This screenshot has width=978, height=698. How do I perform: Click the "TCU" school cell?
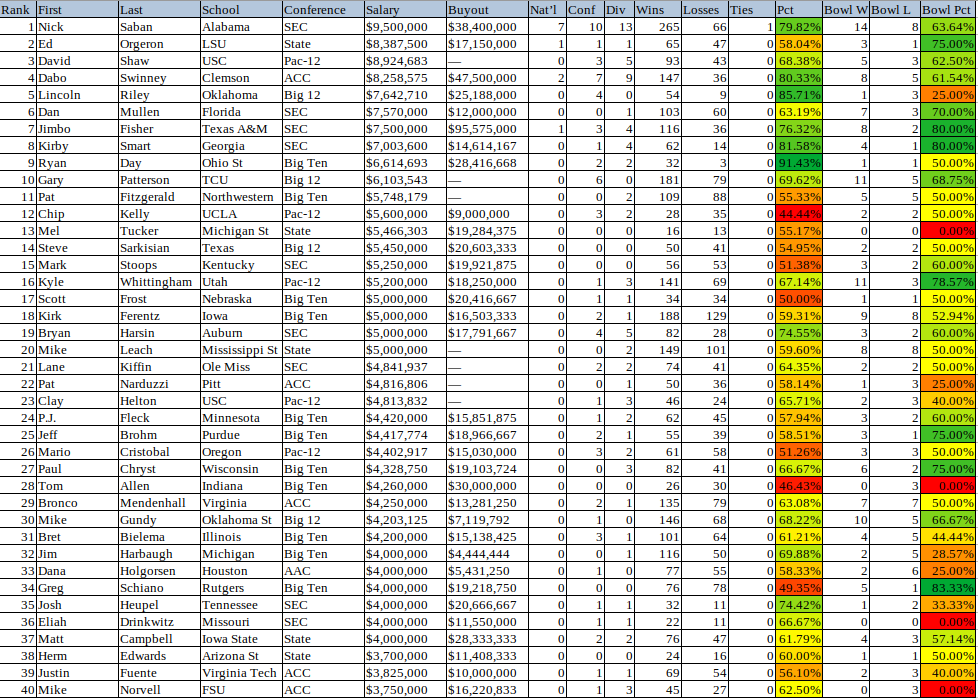pyautogui.click(x=241, y=180)
